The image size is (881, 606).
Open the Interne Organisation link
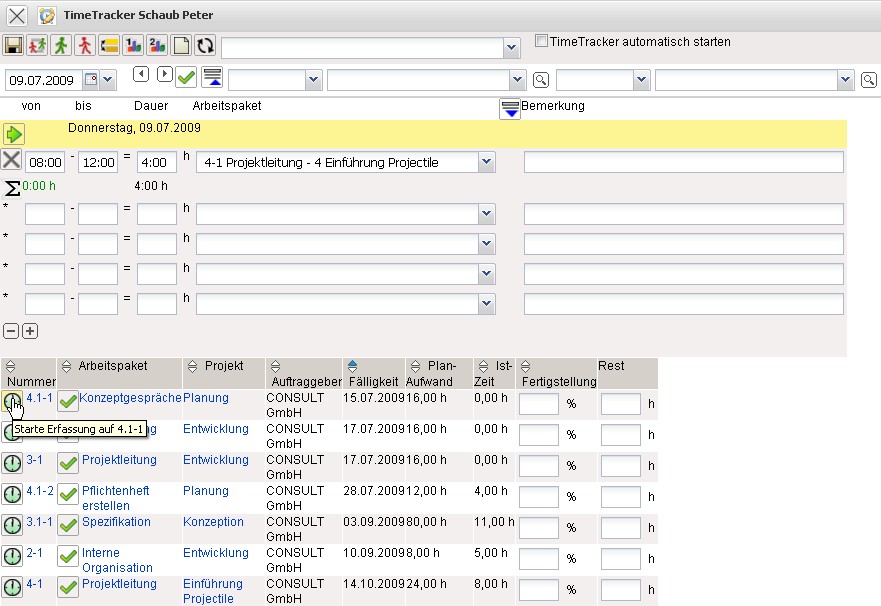click(x=117, y=560)
